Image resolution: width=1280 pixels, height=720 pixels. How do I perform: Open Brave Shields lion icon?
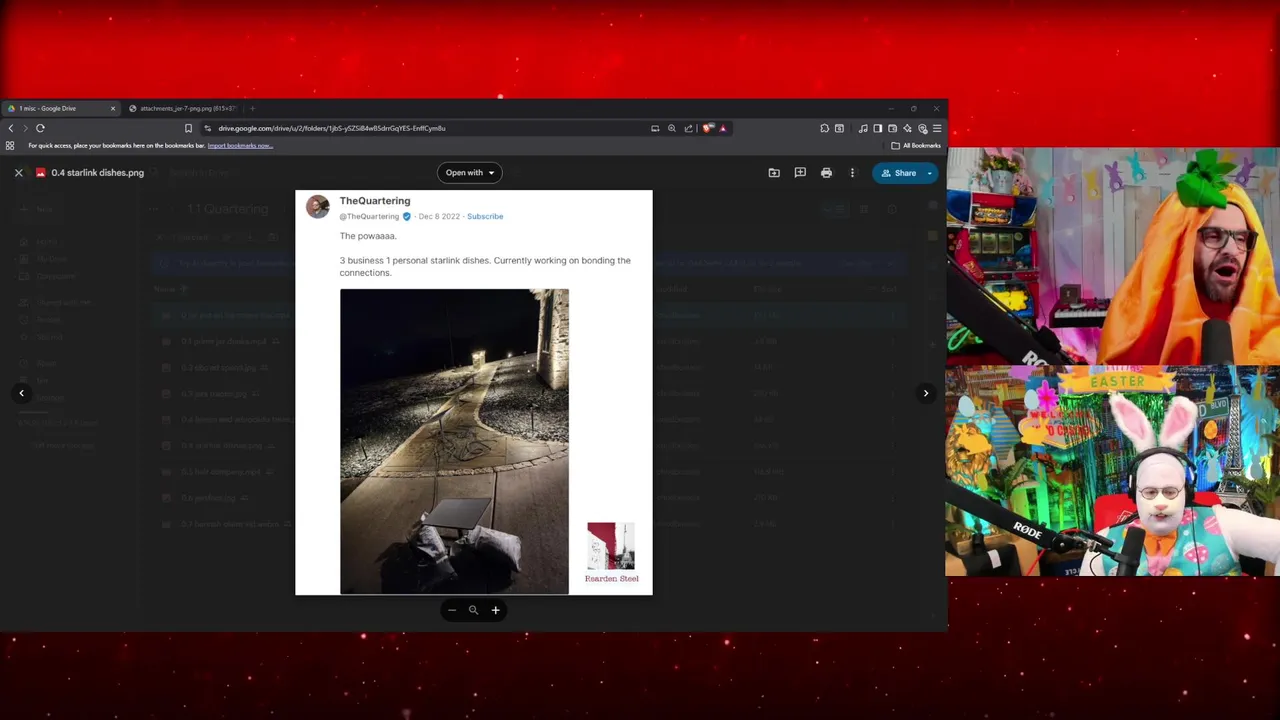tap(708, 128)
